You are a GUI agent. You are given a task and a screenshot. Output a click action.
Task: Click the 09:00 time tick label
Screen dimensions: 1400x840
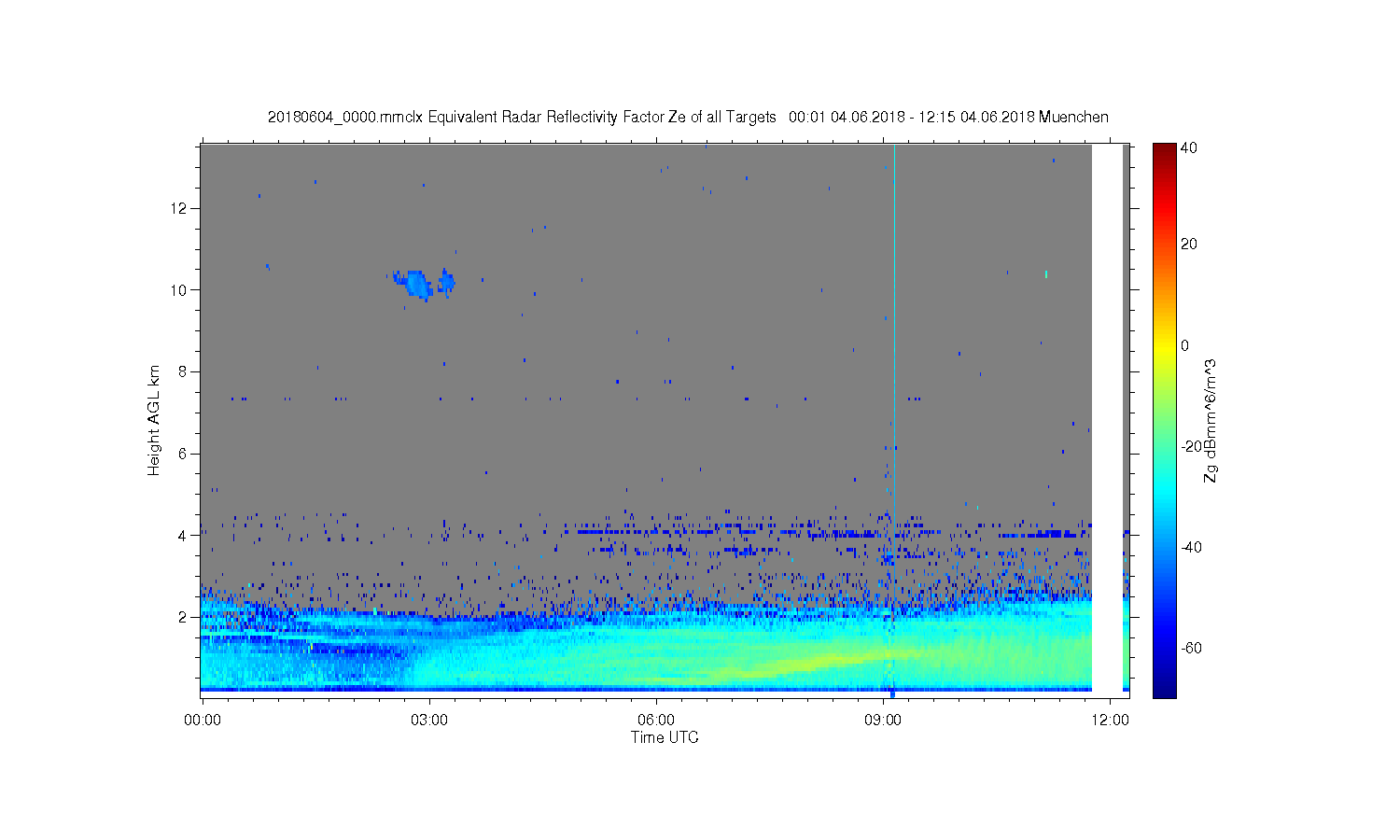(883, 721)
